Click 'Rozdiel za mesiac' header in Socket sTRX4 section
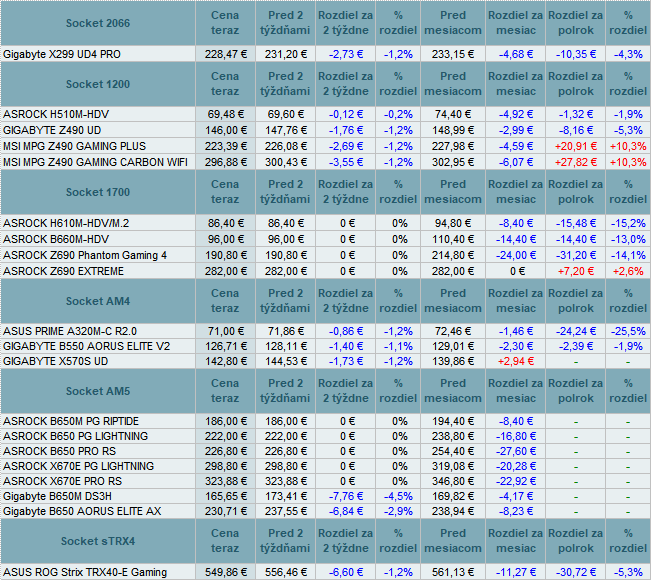Viewport: 651px width, 580px height. pos(516,541)
